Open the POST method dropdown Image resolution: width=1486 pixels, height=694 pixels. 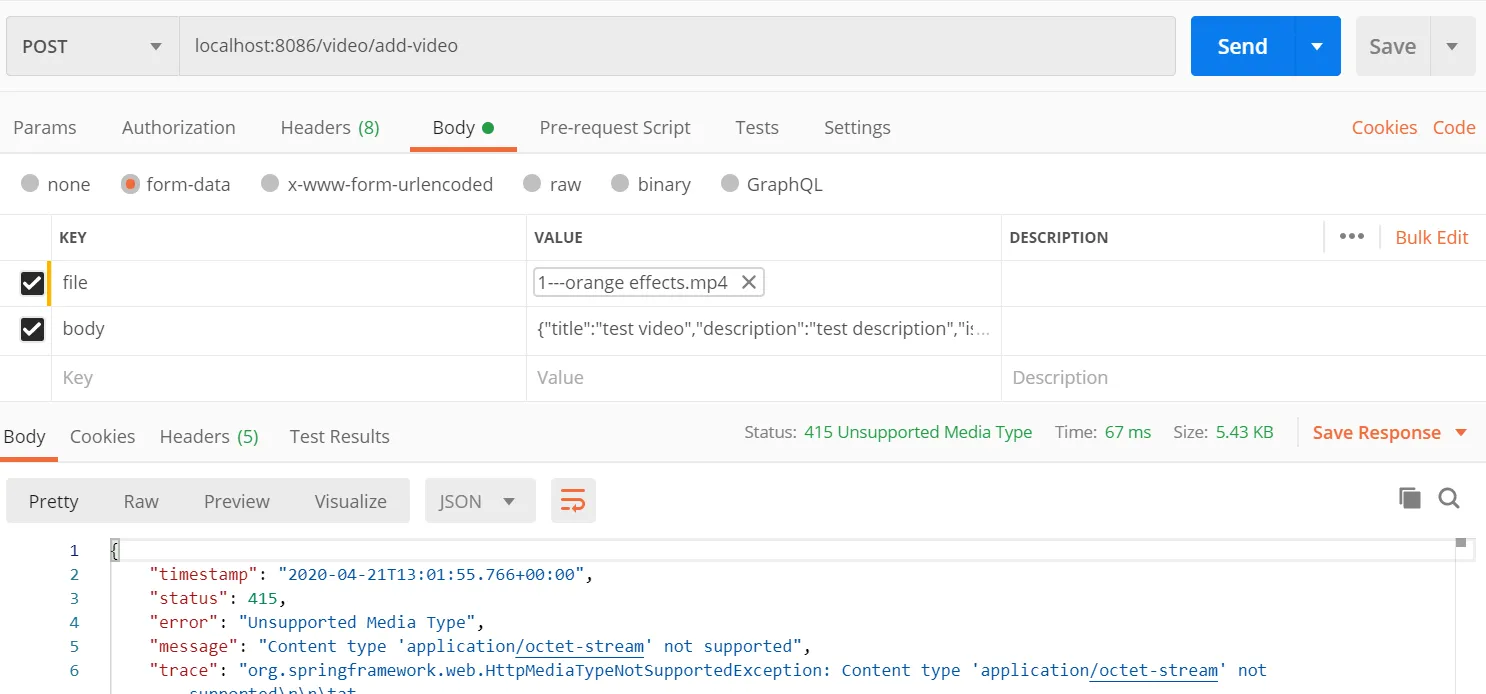92,46
